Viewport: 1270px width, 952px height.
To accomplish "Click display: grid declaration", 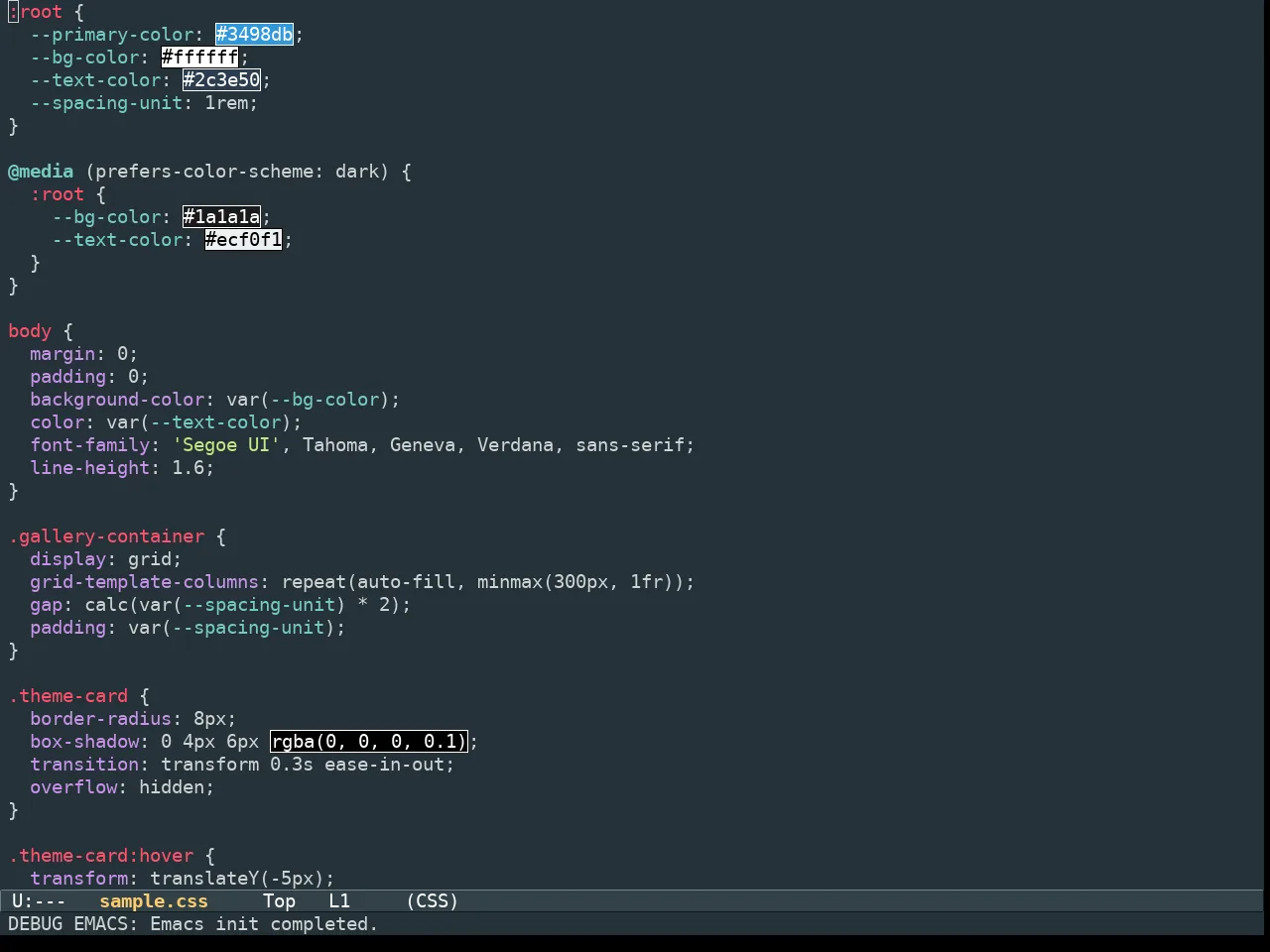I will [105, 559].
